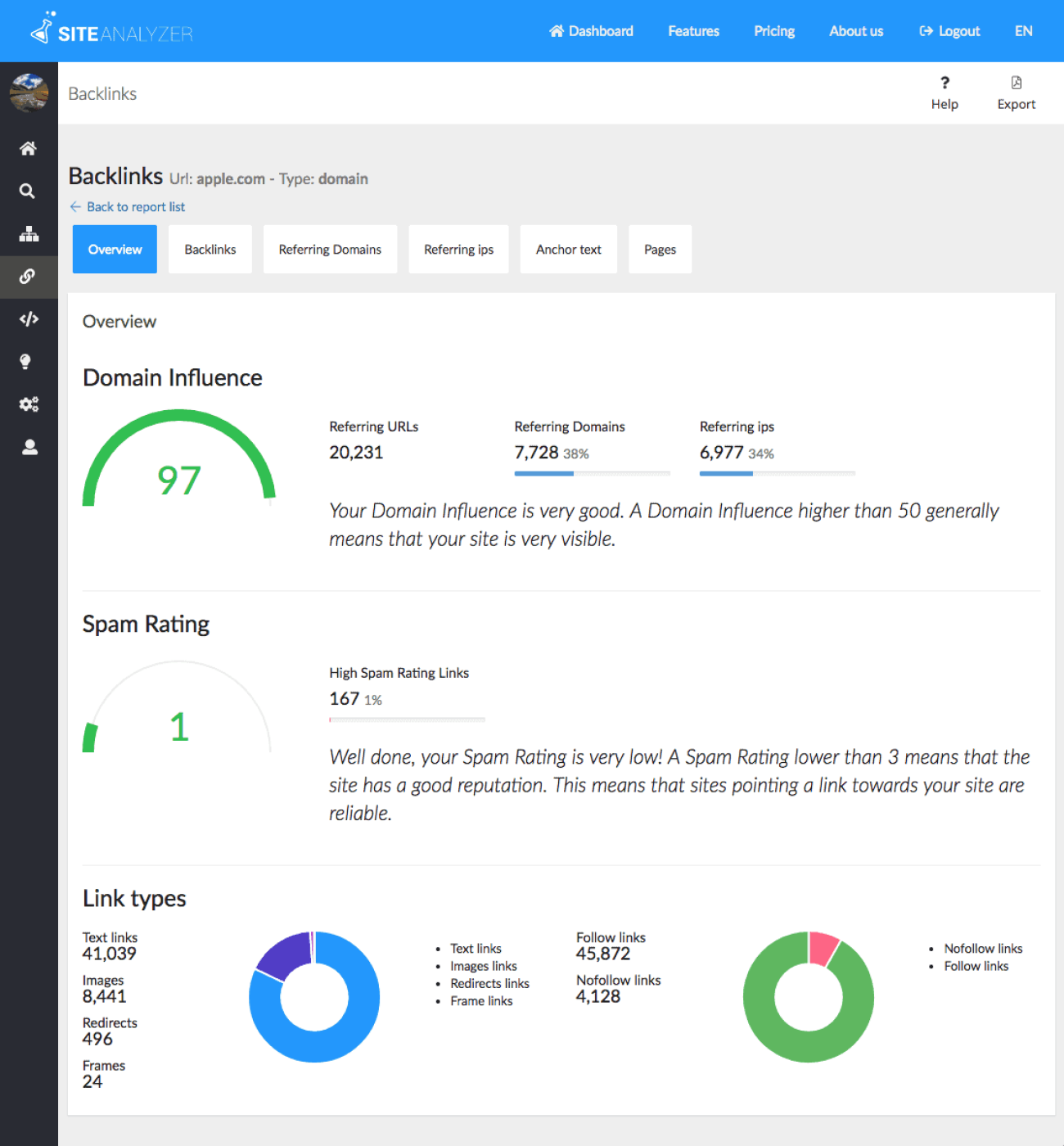
Task: Click the active backlinks link icon
Action: 28,277
